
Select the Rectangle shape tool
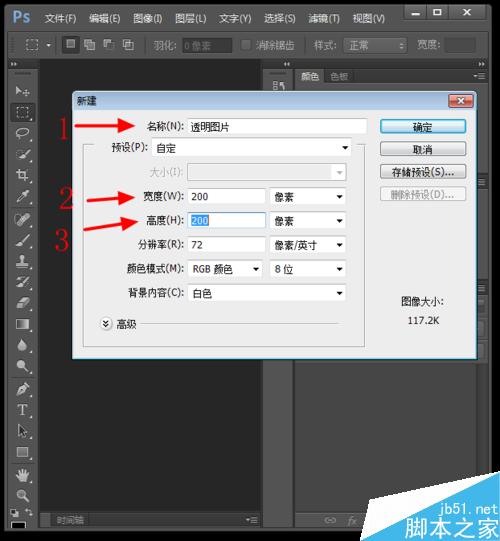22,452
